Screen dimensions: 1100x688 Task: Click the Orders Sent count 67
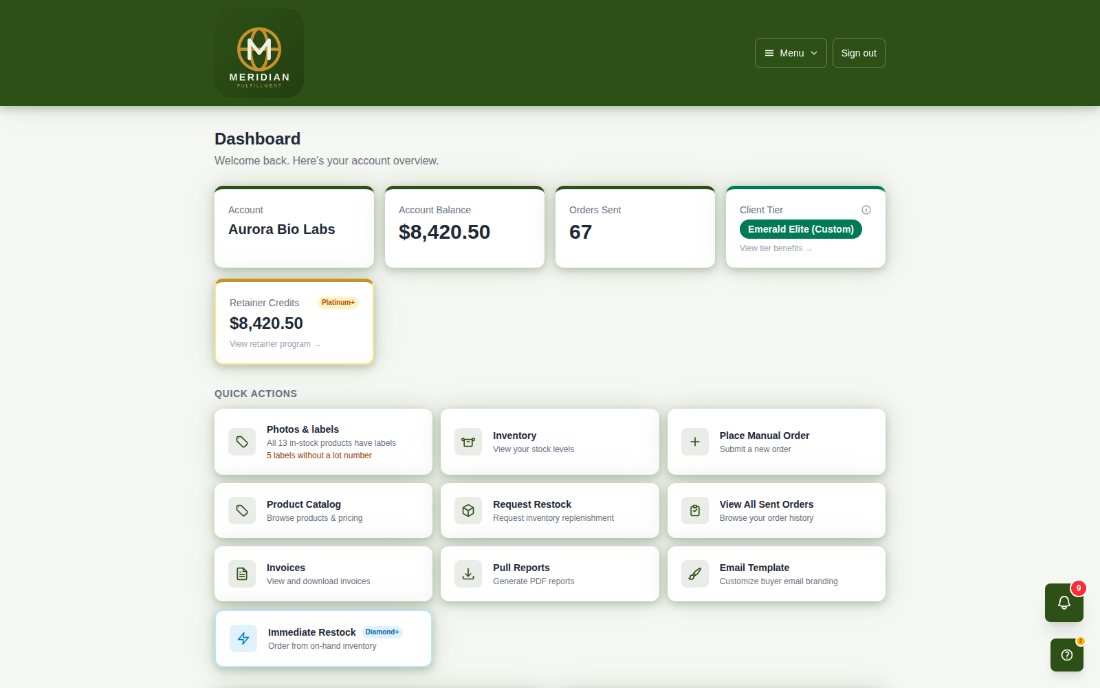[581, 232]
